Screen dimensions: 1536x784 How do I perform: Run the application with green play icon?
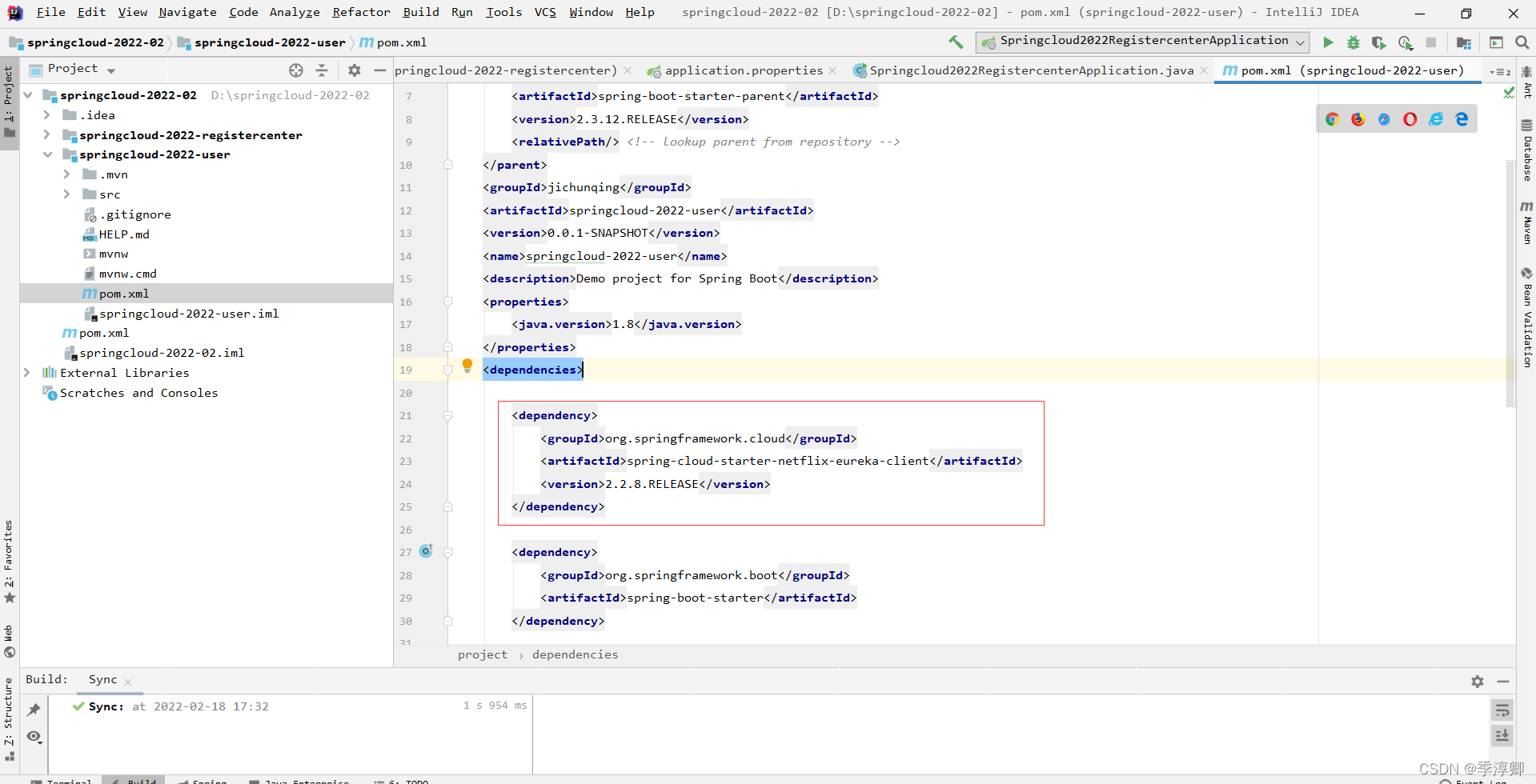tap(1328, 42)
